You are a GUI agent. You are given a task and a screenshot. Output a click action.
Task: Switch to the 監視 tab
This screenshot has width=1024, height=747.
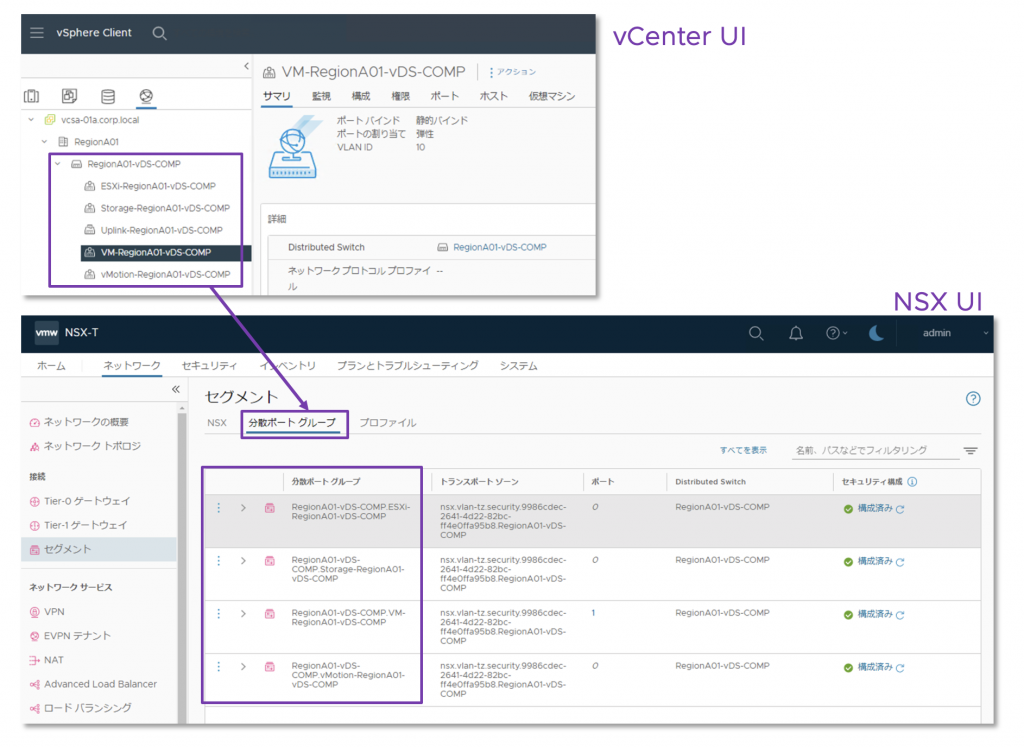[321, 96]
